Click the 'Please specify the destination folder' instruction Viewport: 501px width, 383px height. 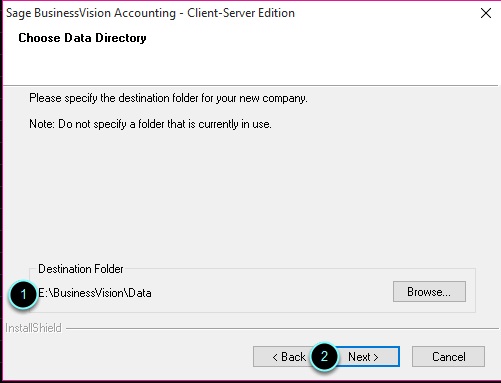(x=168, y=98)
